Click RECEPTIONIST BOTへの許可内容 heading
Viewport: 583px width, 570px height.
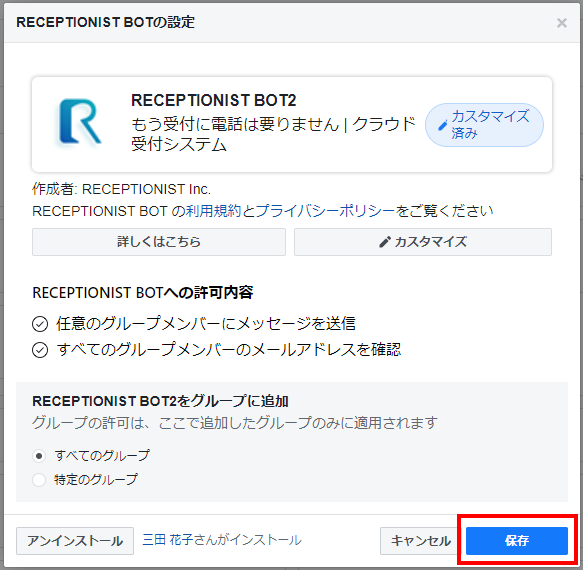[143, 292]
